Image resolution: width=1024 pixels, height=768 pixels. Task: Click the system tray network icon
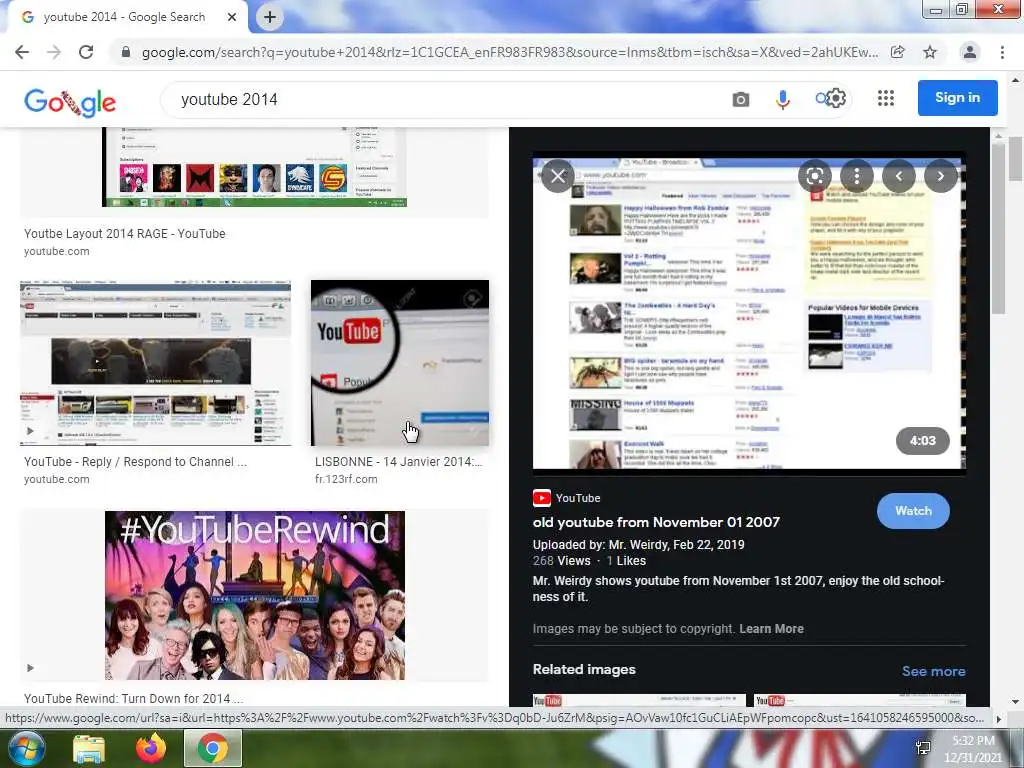click(923, 748)
